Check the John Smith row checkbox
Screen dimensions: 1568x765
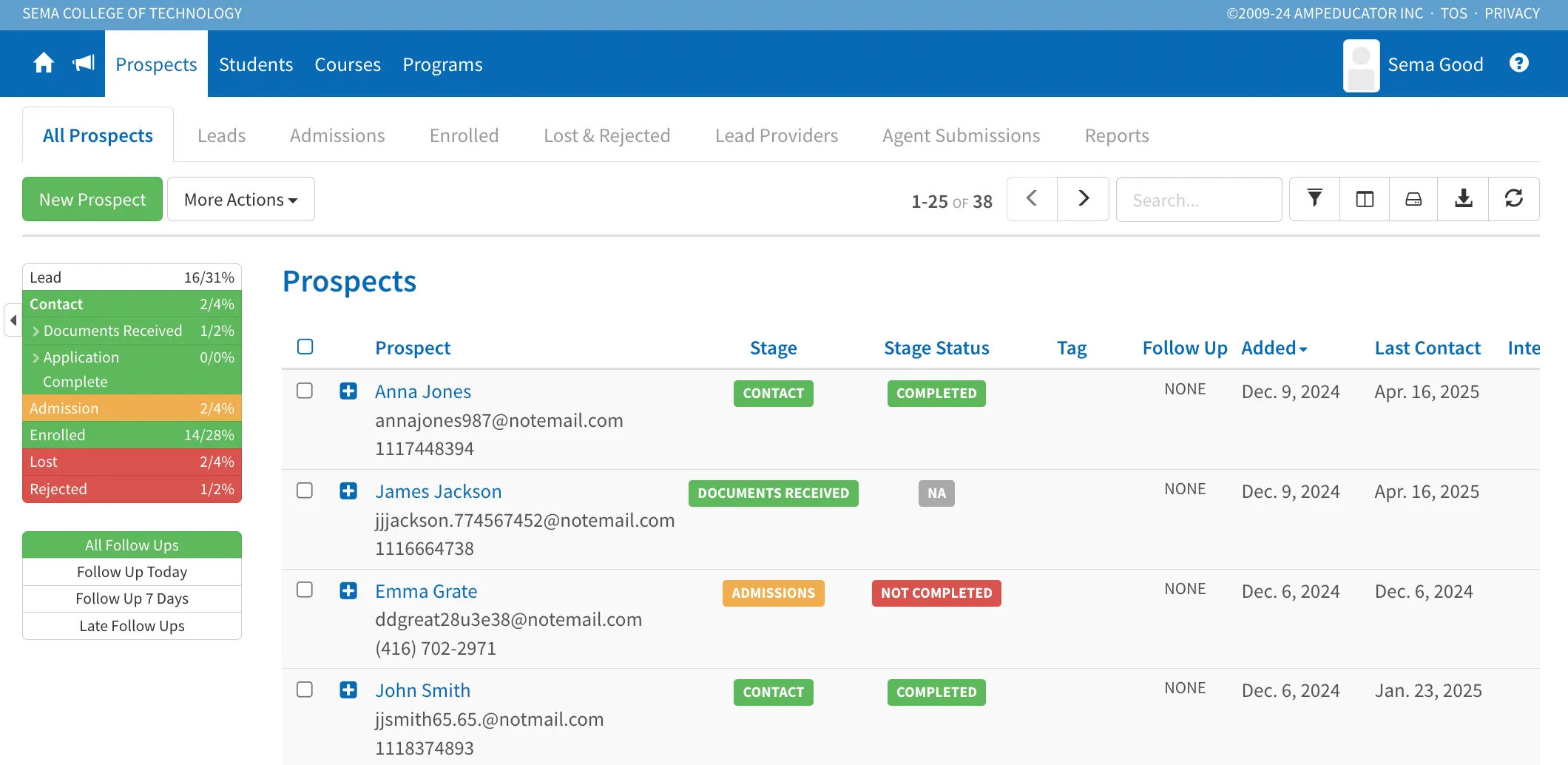[x=305, y=690]
